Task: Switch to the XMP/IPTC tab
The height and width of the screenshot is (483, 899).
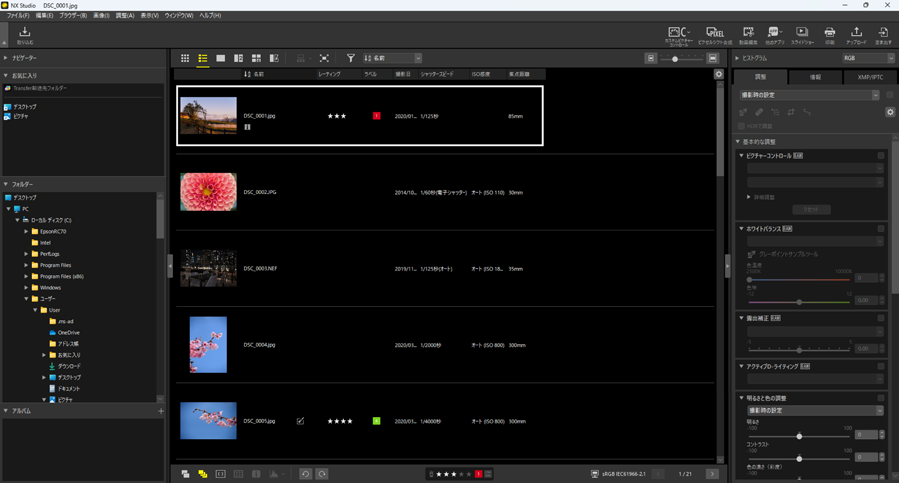Action: [870, 77]
